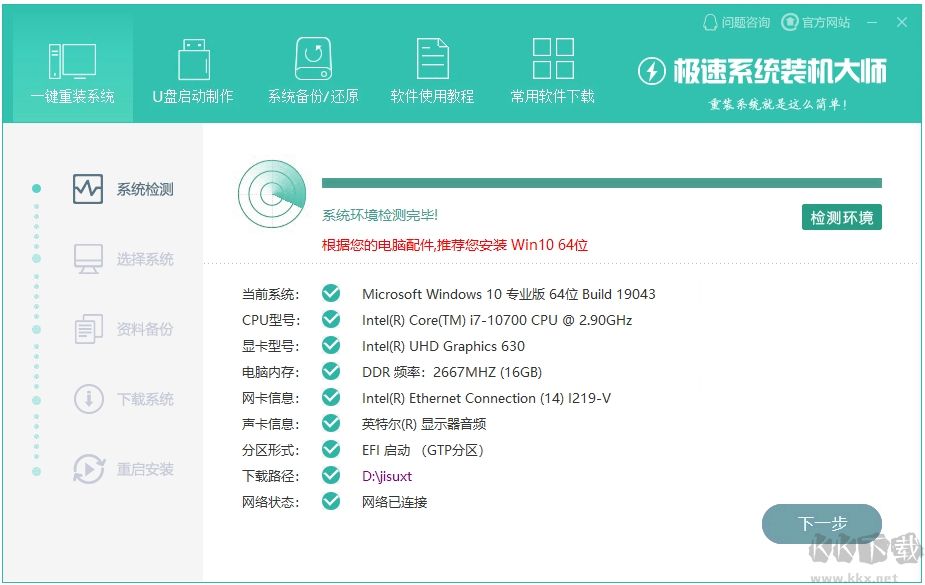Open 软件使用教程 tab
925x585 pixels.
(432, 70)
